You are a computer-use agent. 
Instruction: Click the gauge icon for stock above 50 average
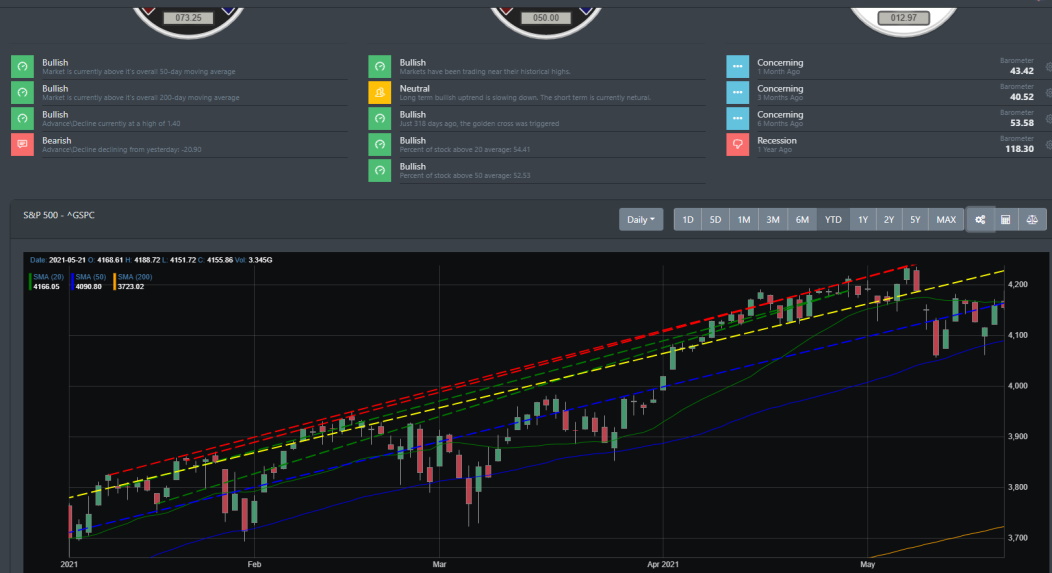(380, 170)
